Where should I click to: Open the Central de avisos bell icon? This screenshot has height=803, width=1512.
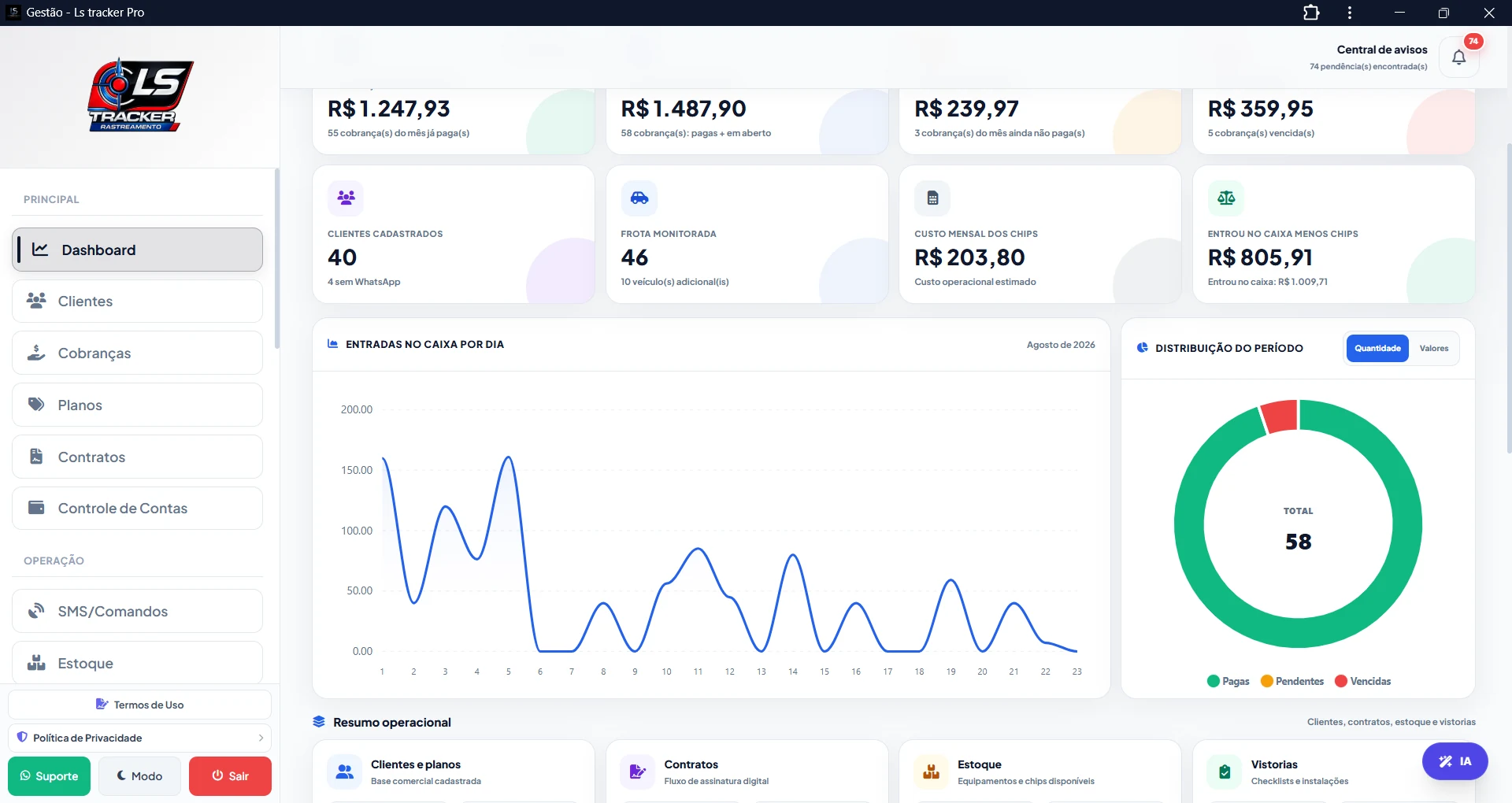click(x=1458, y=57)
